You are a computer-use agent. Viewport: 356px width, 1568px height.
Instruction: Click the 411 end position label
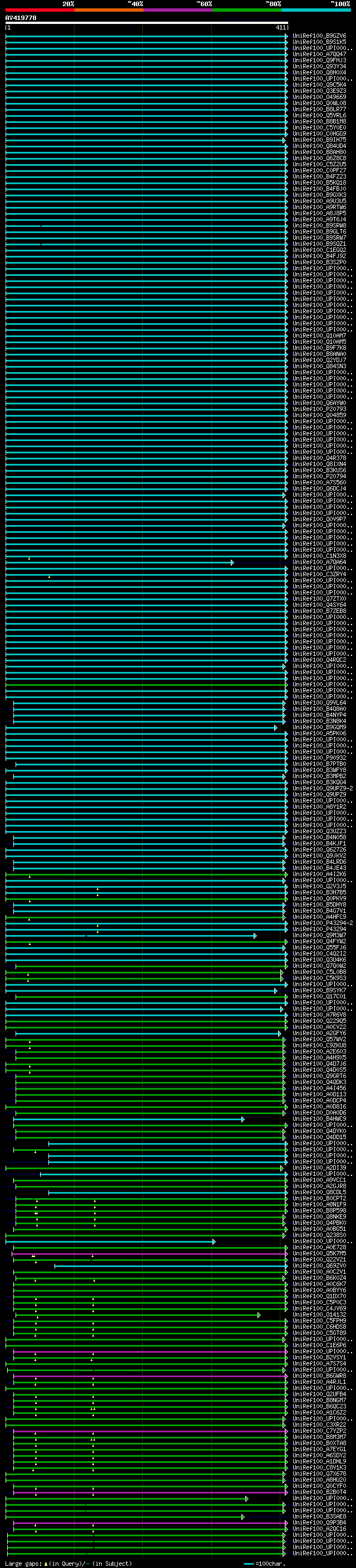(x=280, y=28)
